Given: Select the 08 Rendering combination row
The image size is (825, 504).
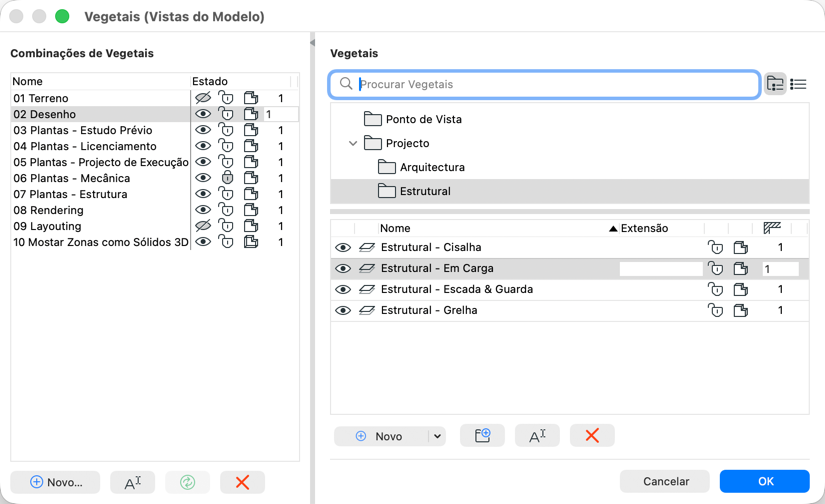Looking at the screenshot, I should (155, 210).
